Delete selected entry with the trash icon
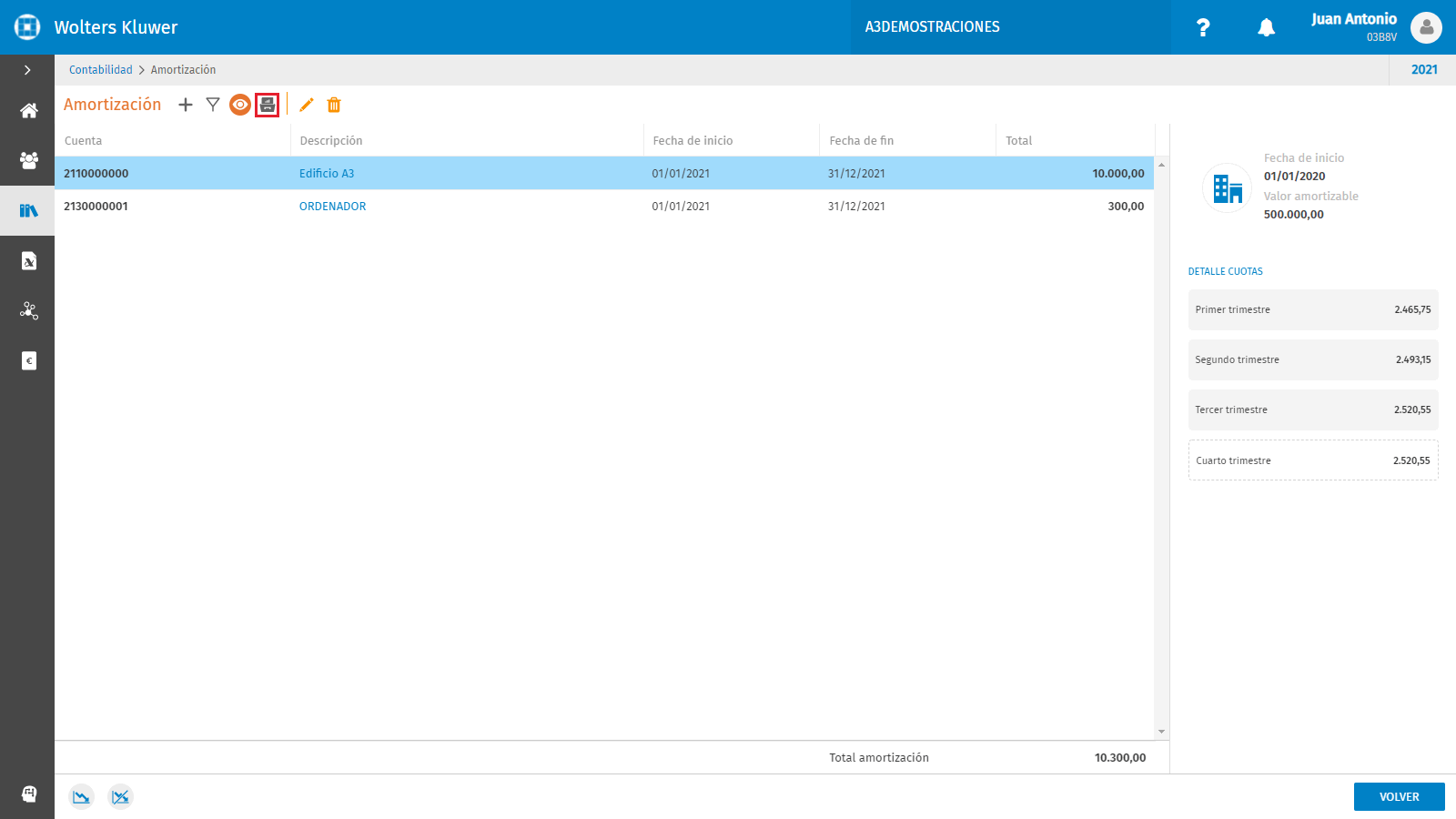Screen dimensions: 1456x819 [x=334, y=105]
